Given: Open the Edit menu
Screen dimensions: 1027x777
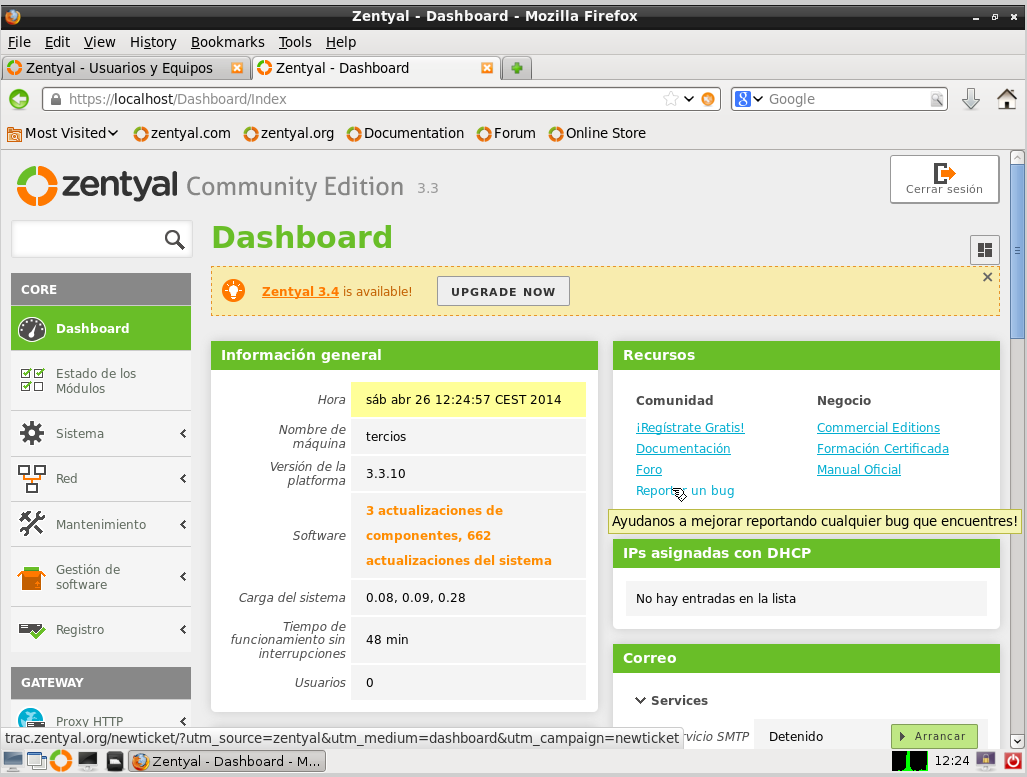Looking at the screenshot, I should tap(57, 42).
